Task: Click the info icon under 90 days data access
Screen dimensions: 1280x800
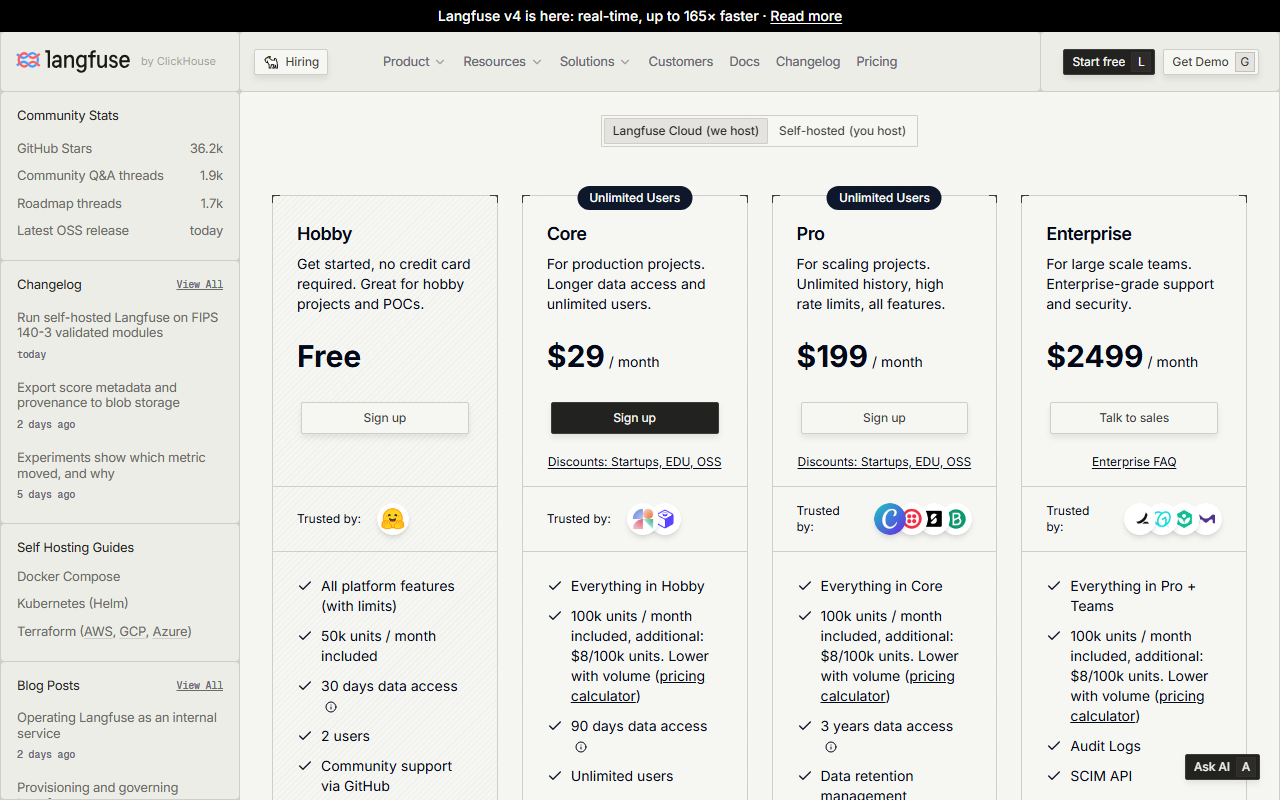Action: click(581, 747)
